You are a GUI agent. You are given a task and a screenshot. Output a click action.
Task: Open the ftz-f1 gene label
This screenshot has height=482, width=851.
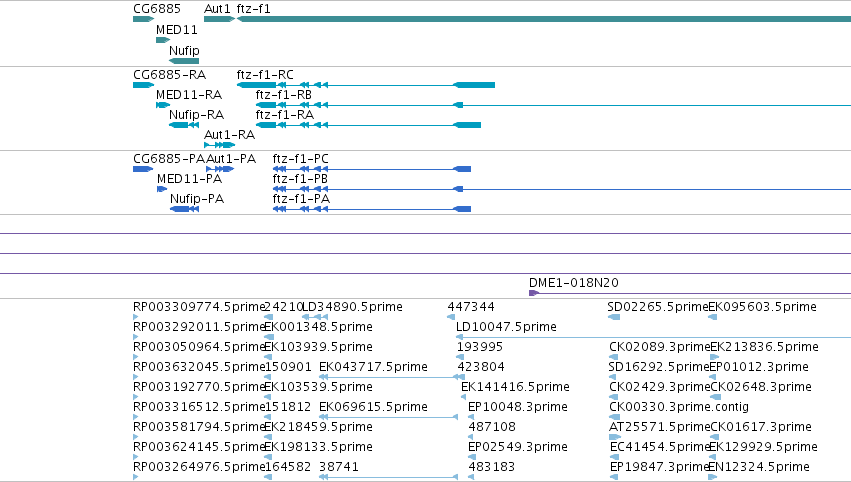coord(253,9)
